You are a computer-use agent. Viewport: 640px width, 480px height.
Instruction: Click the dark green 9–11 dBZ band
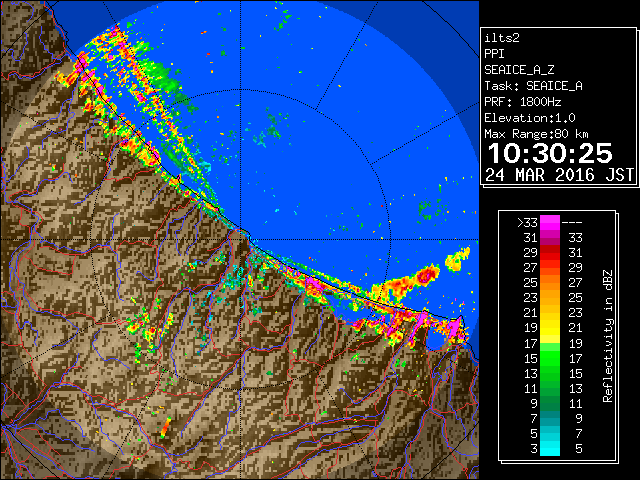pos(550,403)
